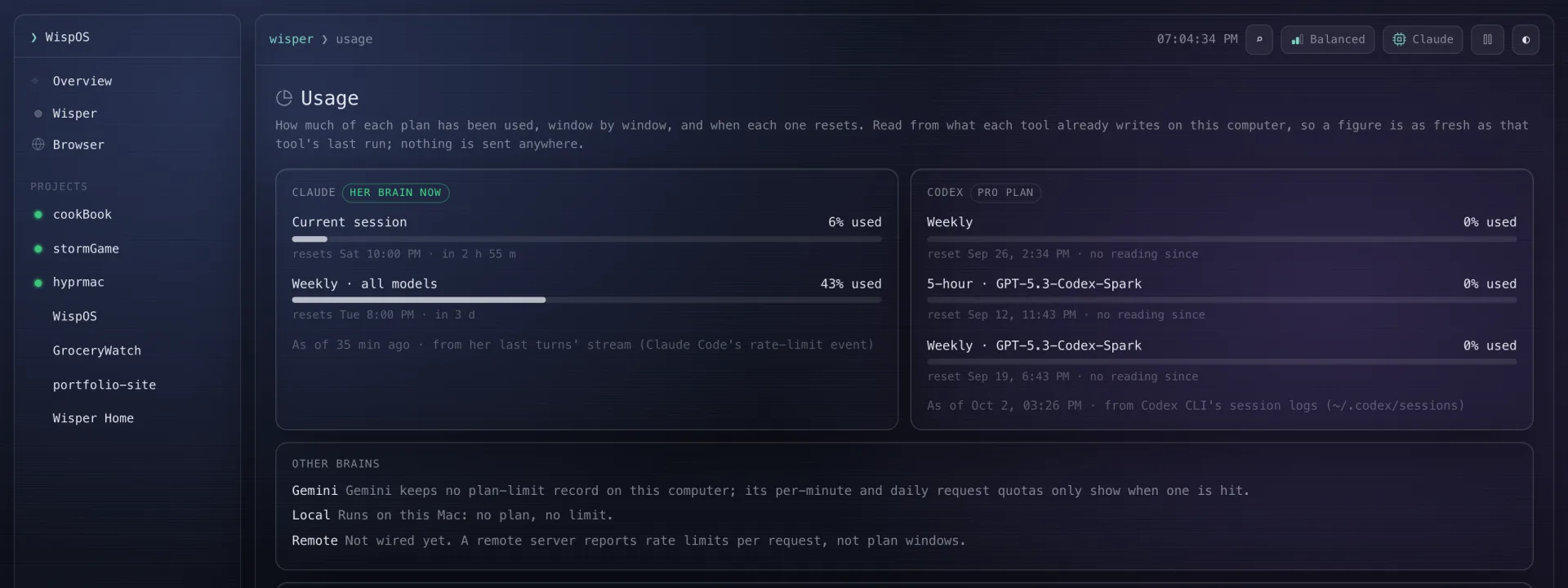Open search with the magnifier button
1568x588 pixels.
(x=1258, y=39)
